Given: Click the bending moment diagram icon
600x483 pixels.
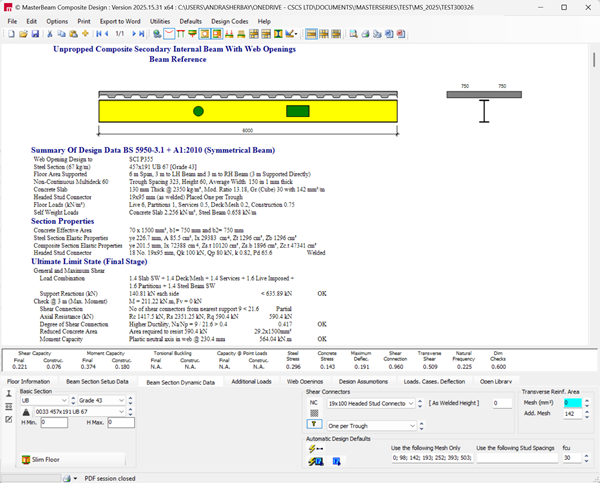Looking at the screenshot, I should (169, 34).
